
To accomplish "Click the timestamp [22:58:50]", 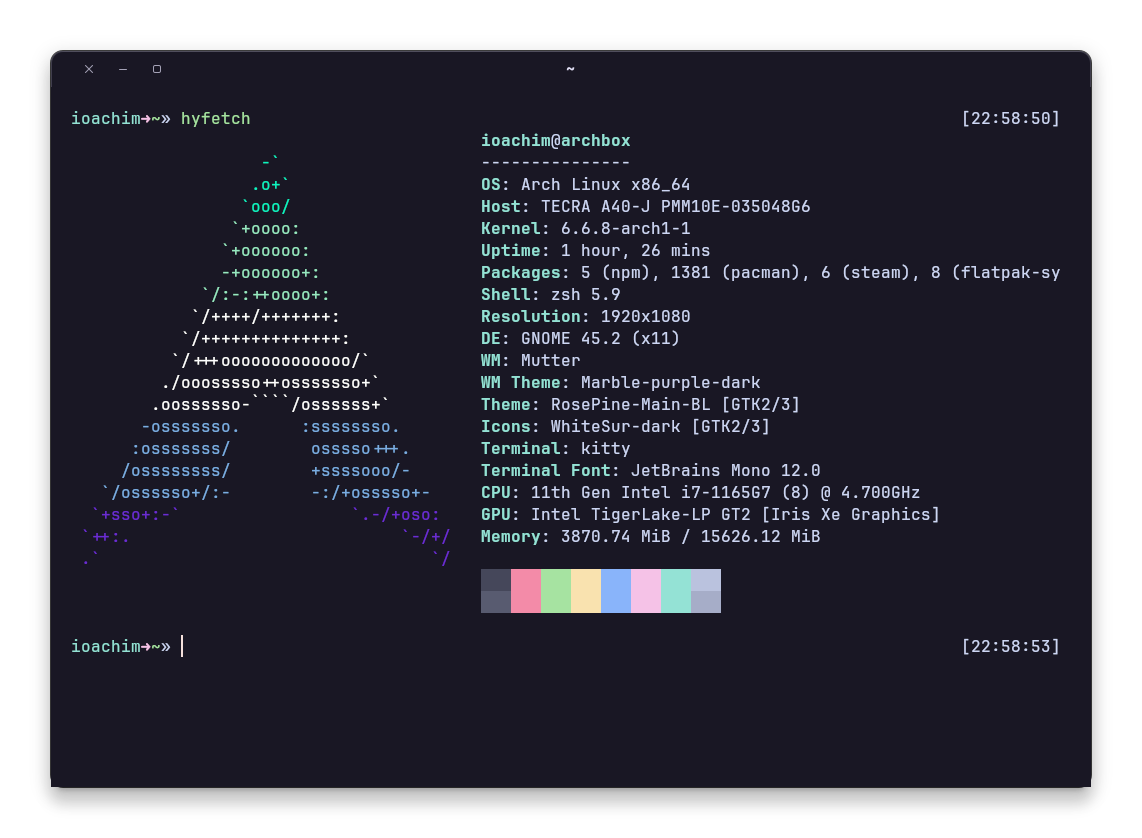I will pos(1011,118).
